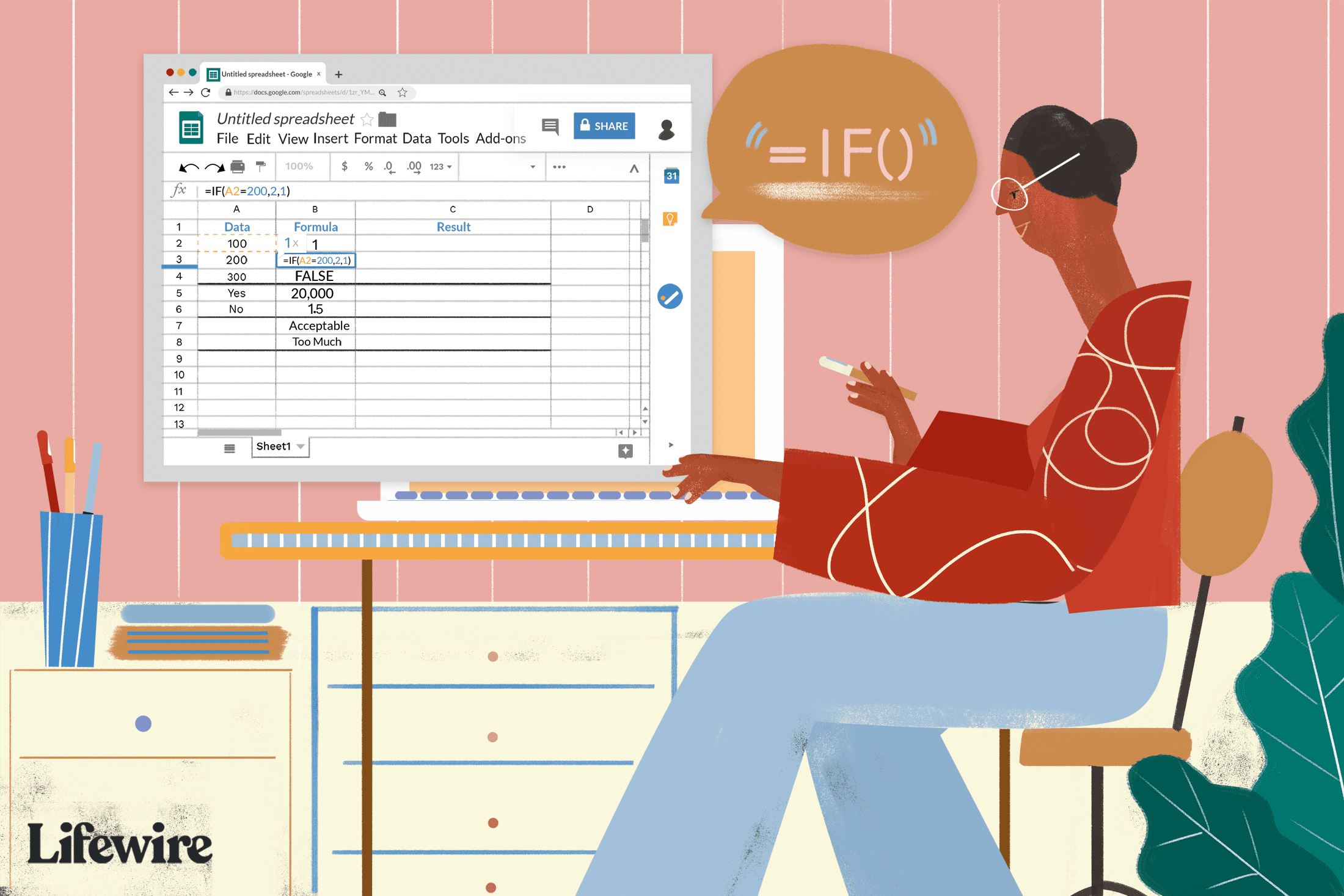
Task: Click the horizontal scrollbar thumb
Action: 239,432
